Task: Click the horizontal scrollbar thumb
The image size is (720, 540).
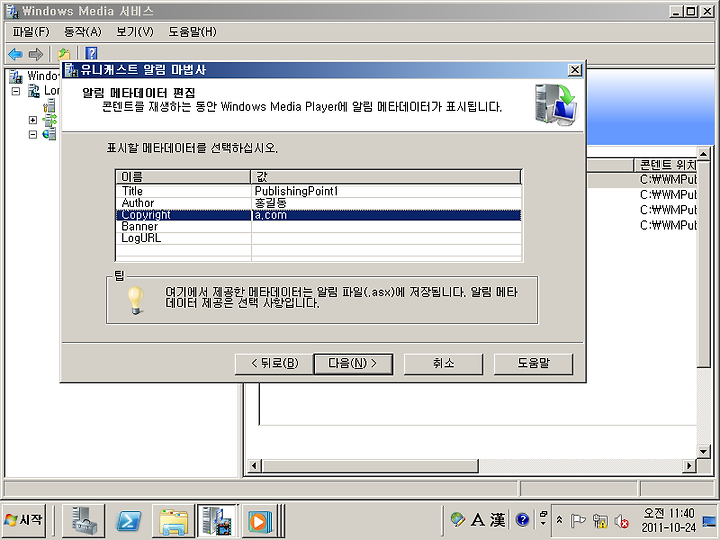Action: (370, 466)
